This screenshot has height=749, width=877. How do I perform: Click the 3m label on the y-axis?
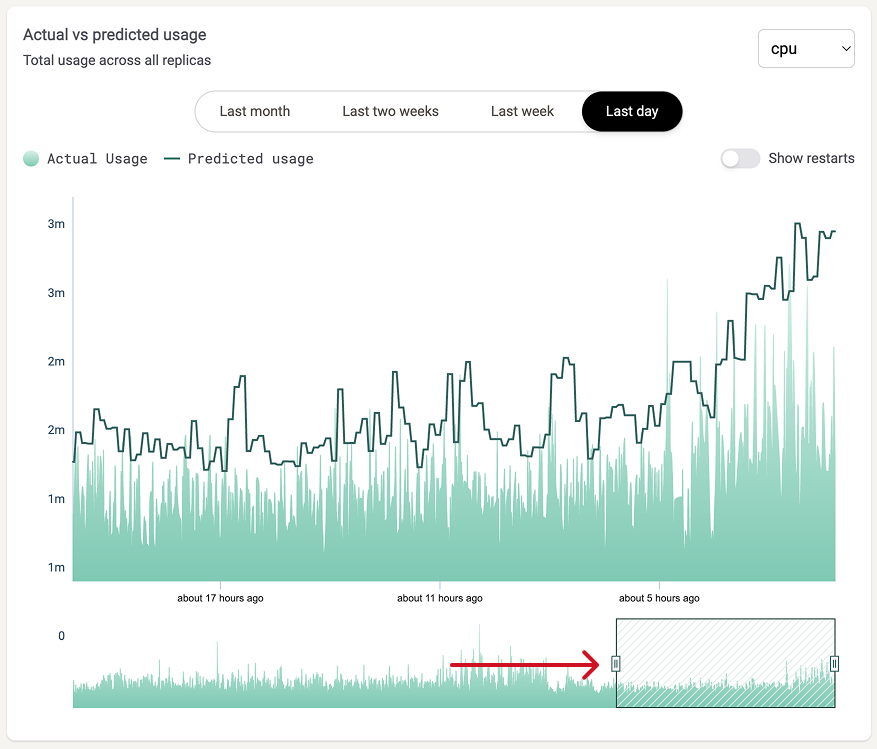[x=56, y=224]
